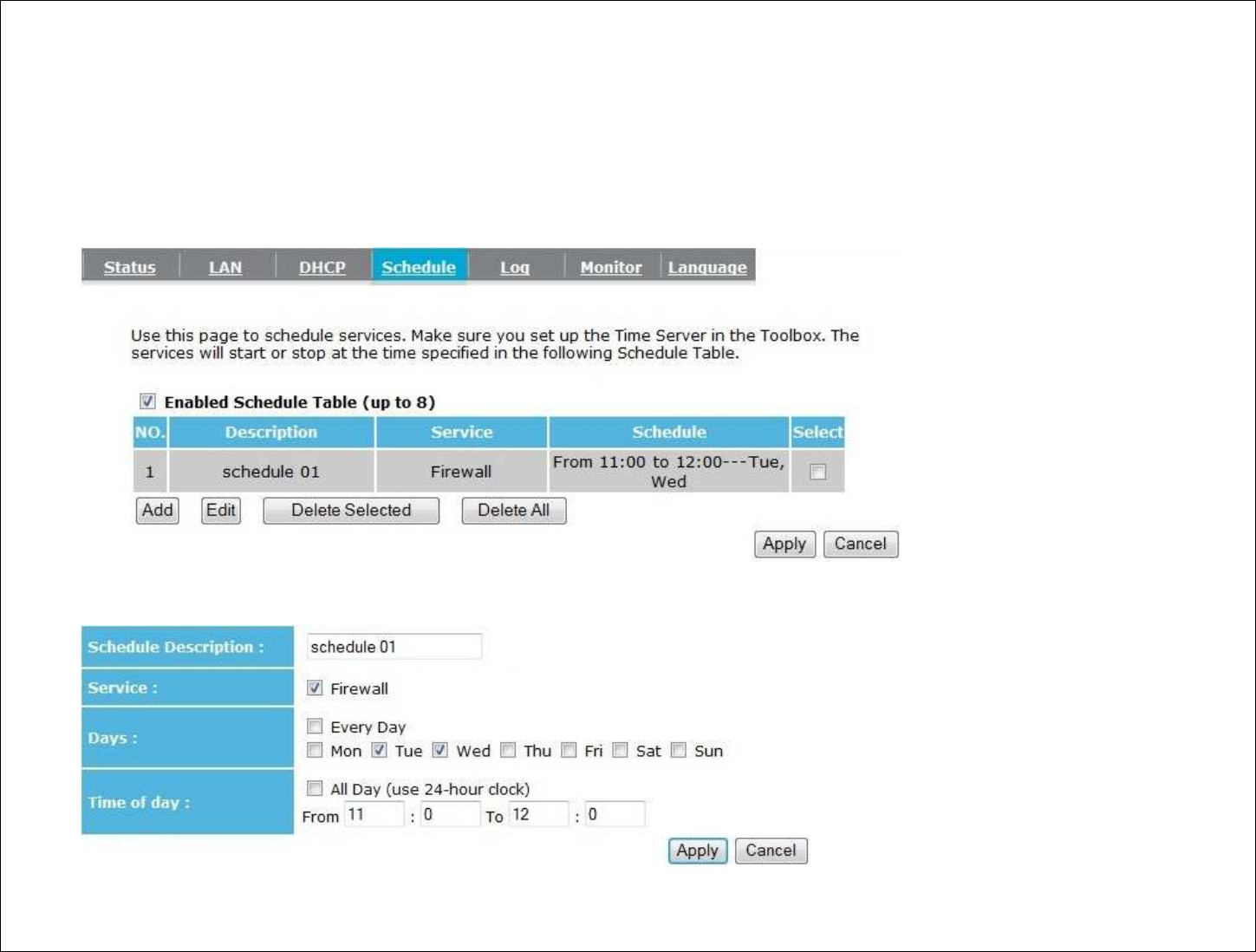Open the Status tab
The width and height of the screenshot is (1256, 952).
point(130,267)
